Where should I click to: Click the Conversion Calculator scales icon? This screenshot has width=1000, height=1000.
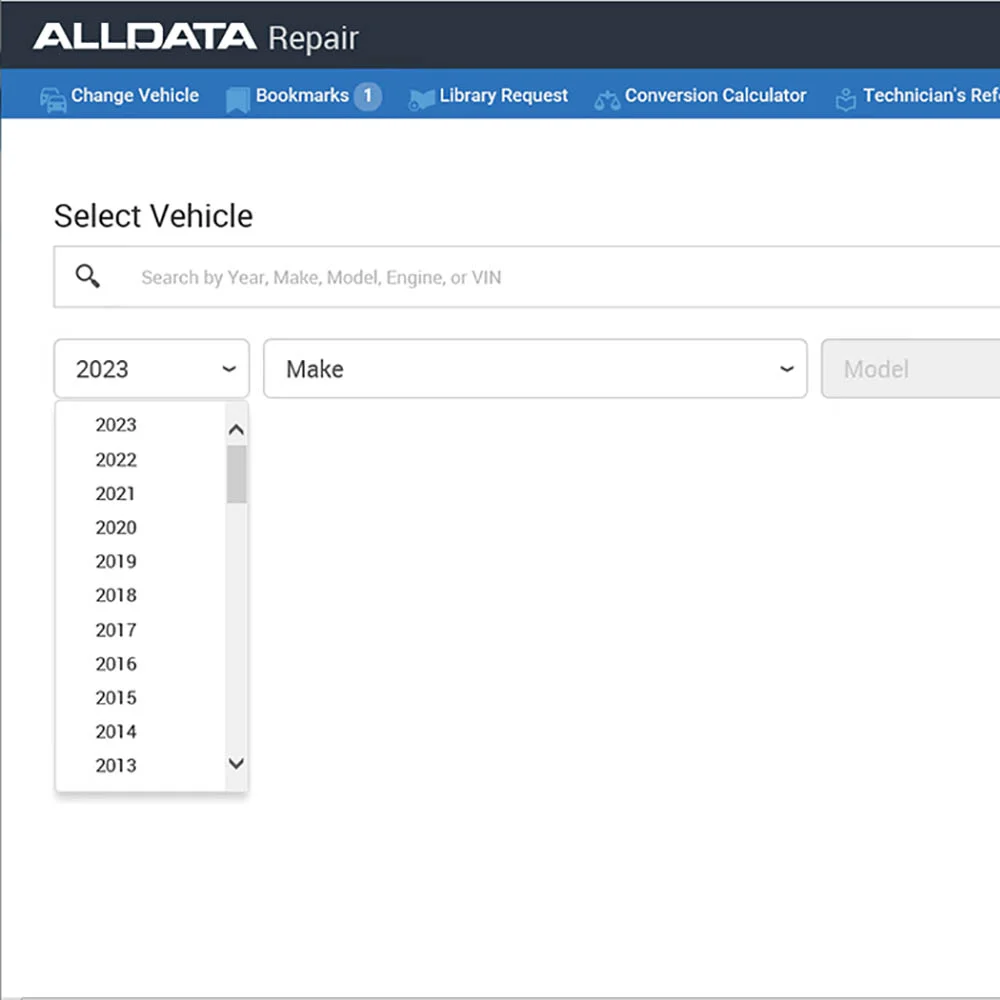click(607, 99)
